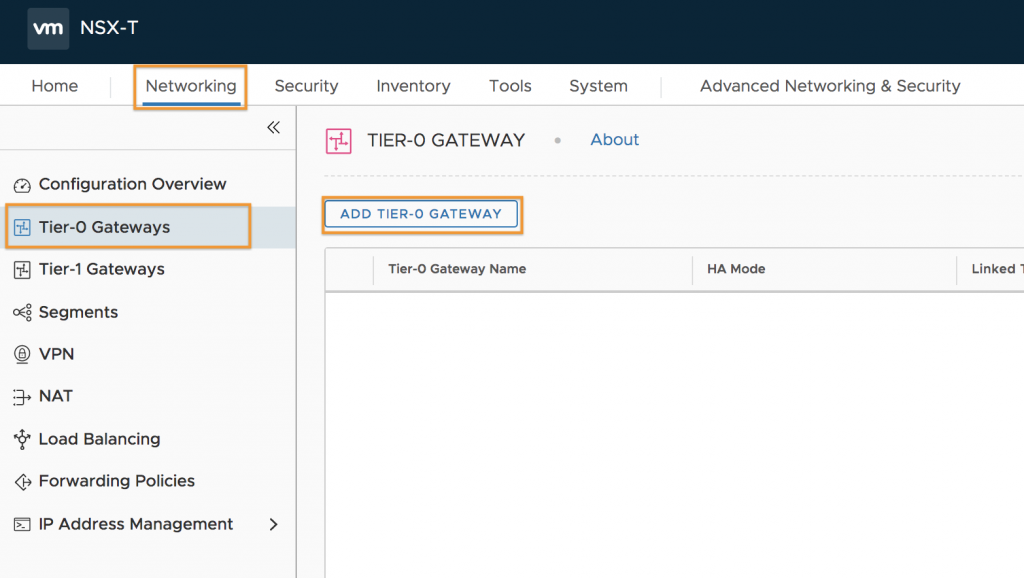Switch to the Networking tab
Screen dimensions: 1024x578
point(191,86)
